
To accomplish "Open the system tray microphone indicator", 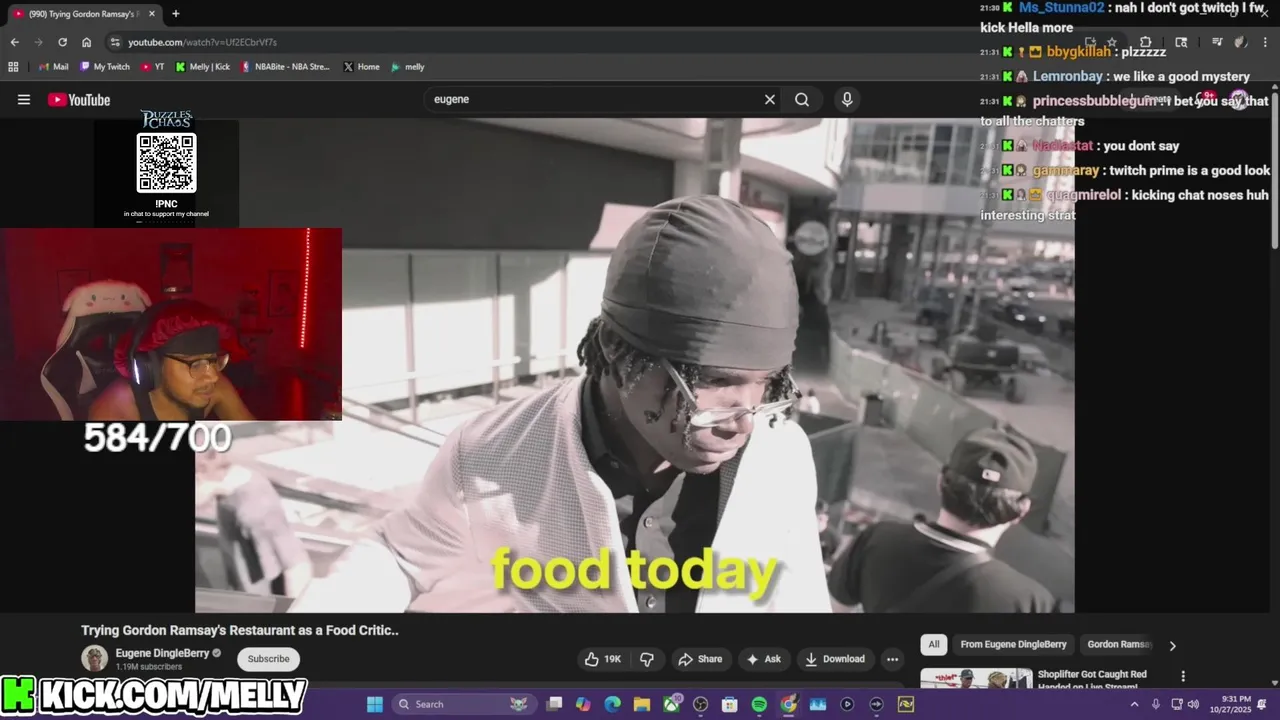I will click(x=1156, y=704).
